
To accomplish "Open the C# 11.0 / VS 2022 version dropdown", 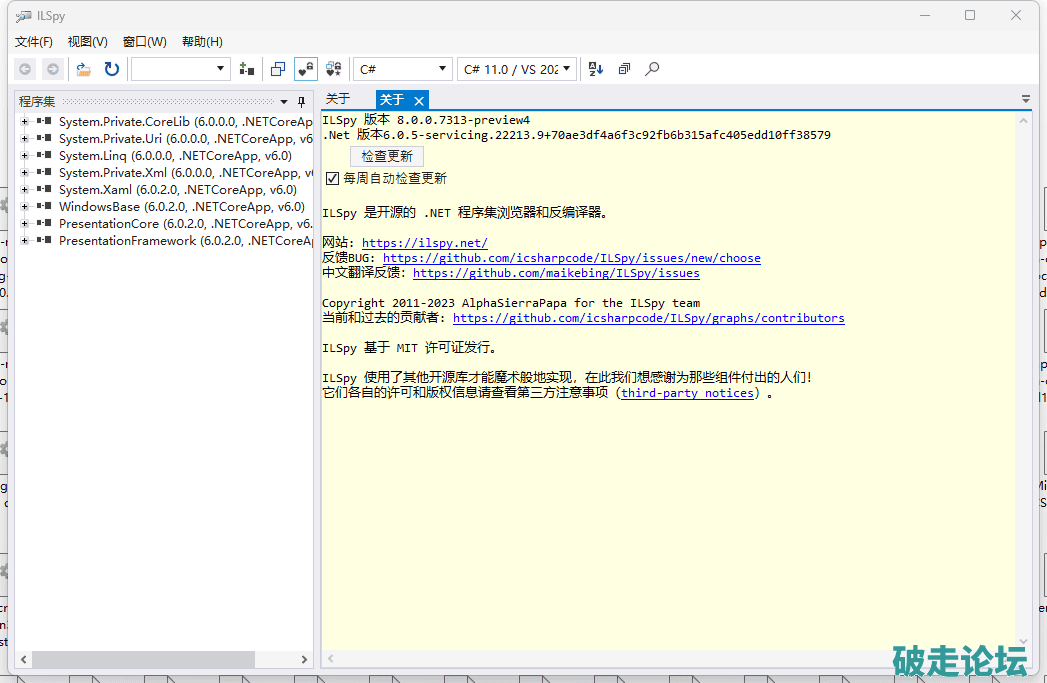I will pos(517,69).
